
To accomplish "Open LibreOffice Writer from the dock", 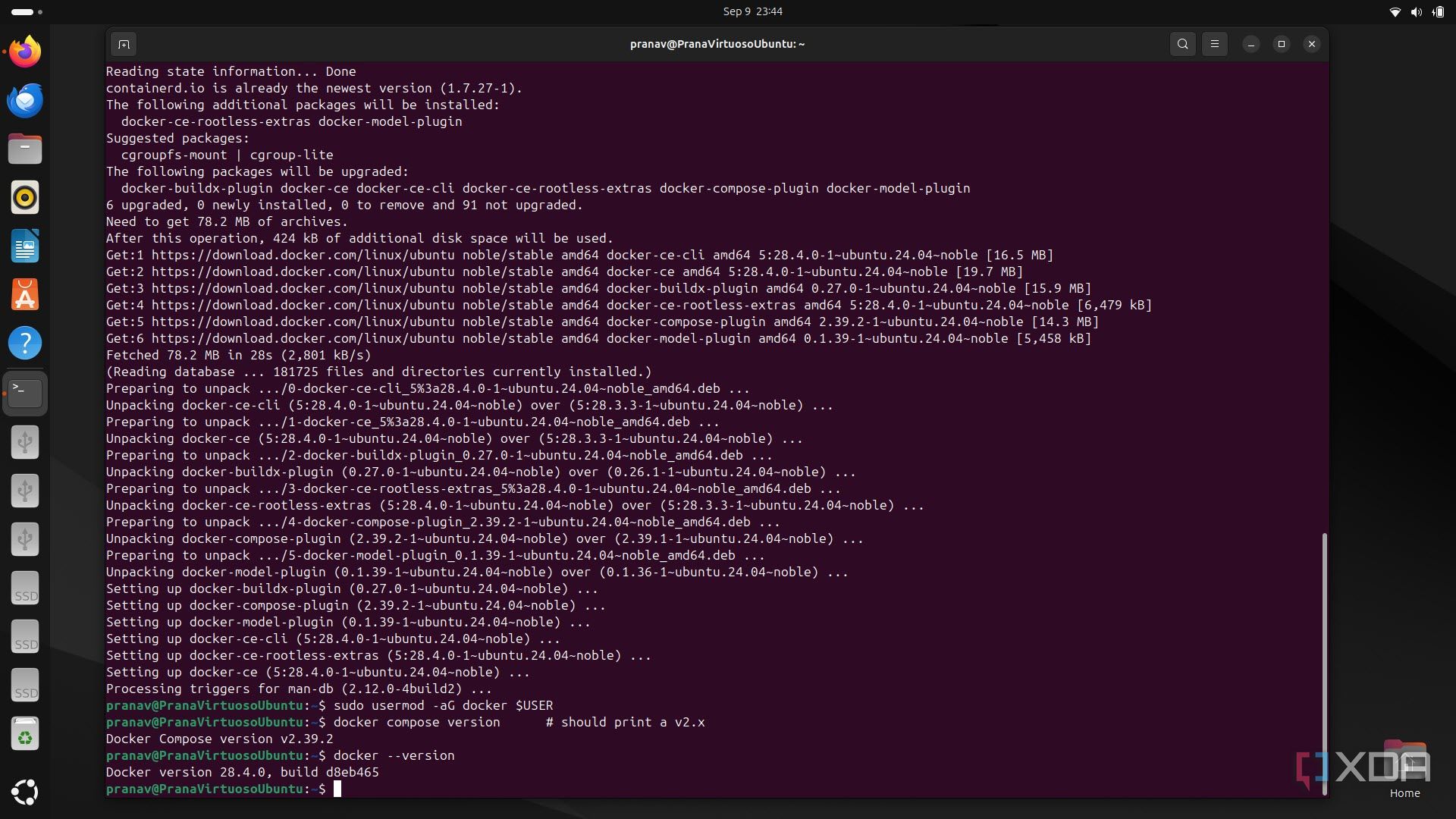I will (x=25, y=246).
